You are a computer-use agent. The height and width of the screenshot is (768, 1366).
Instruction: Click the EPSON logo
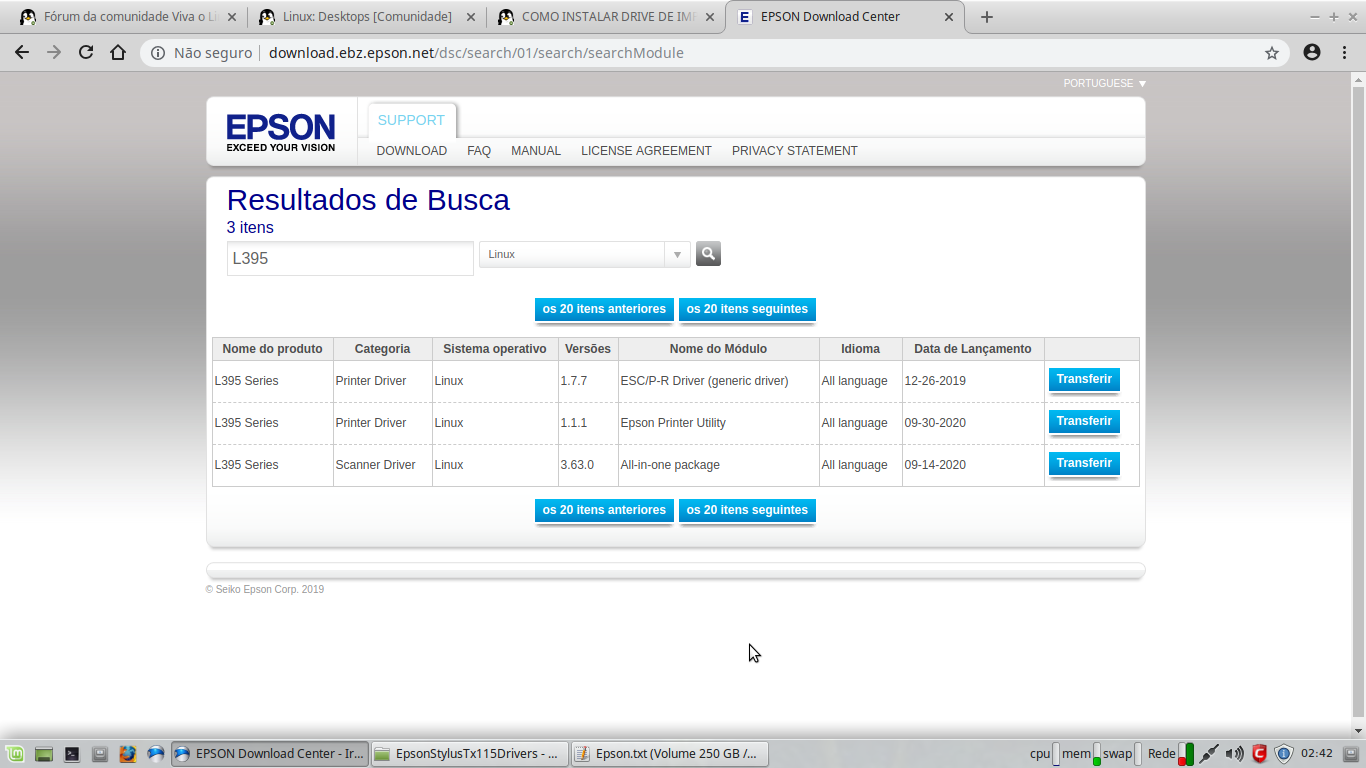(281, 132)
